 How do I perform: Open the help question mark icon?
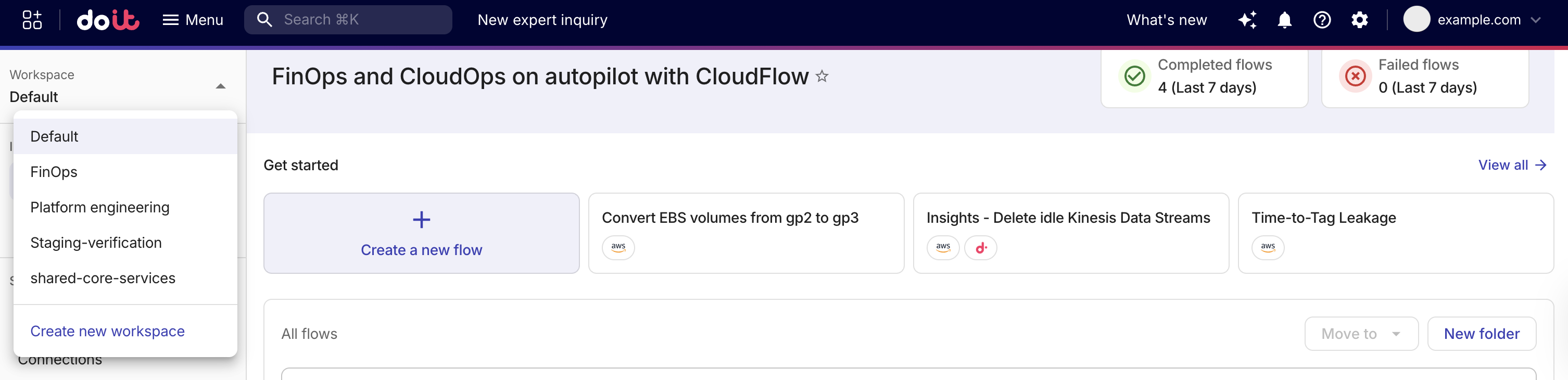pos(1322,19)
